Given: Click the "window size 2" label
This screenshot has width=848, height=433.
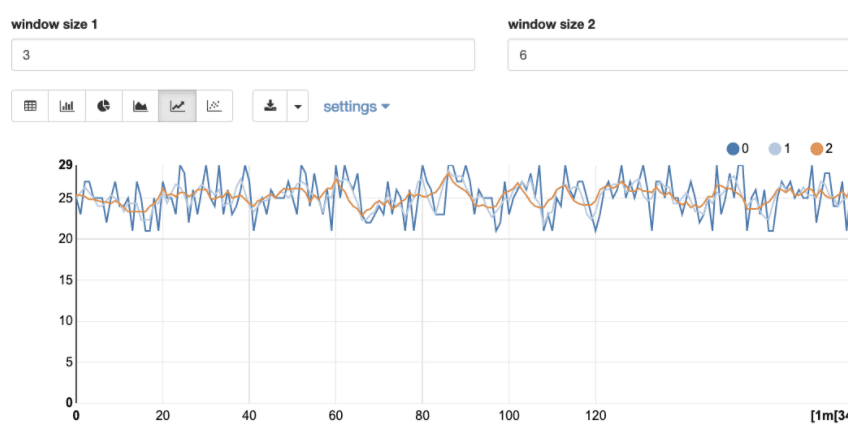Looking at the screenshot, I should point(552,24).
